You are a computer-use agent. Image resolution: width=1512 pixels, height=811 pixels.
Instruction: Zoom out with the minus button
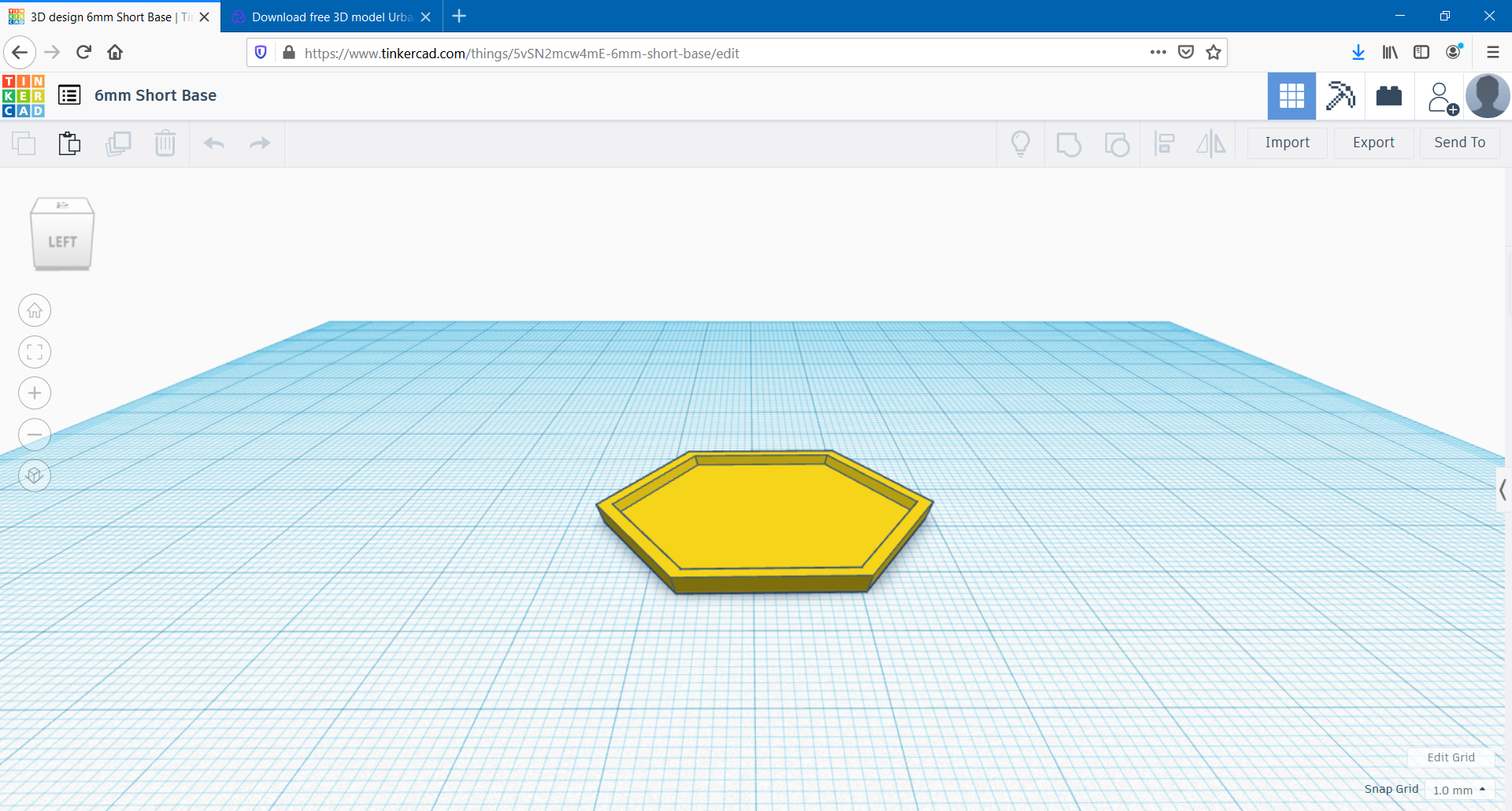click(35, 435)
